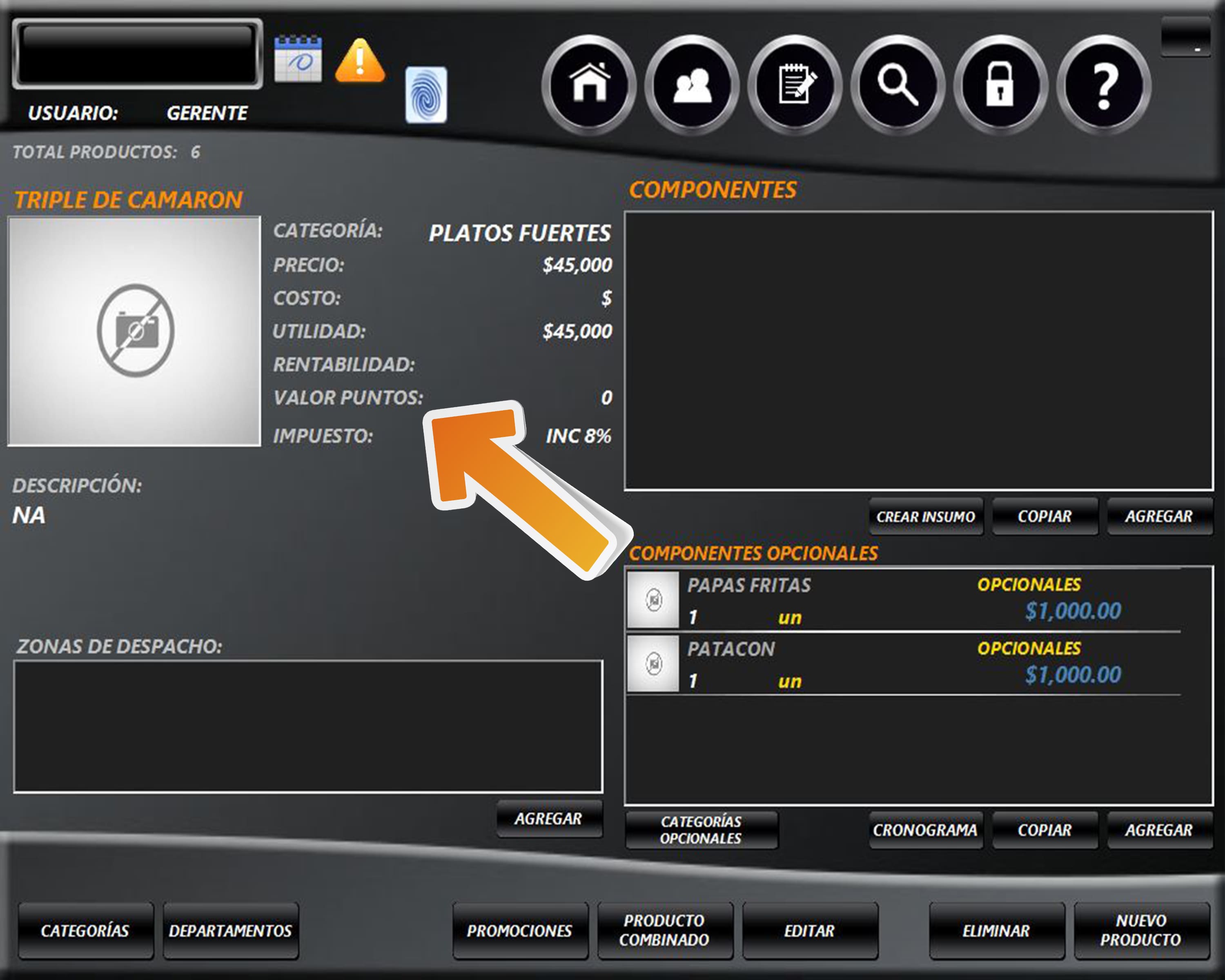This screenshot has width=1225, height=980.
Task: Open the magnifying glass search button
Action: (897, 85)
